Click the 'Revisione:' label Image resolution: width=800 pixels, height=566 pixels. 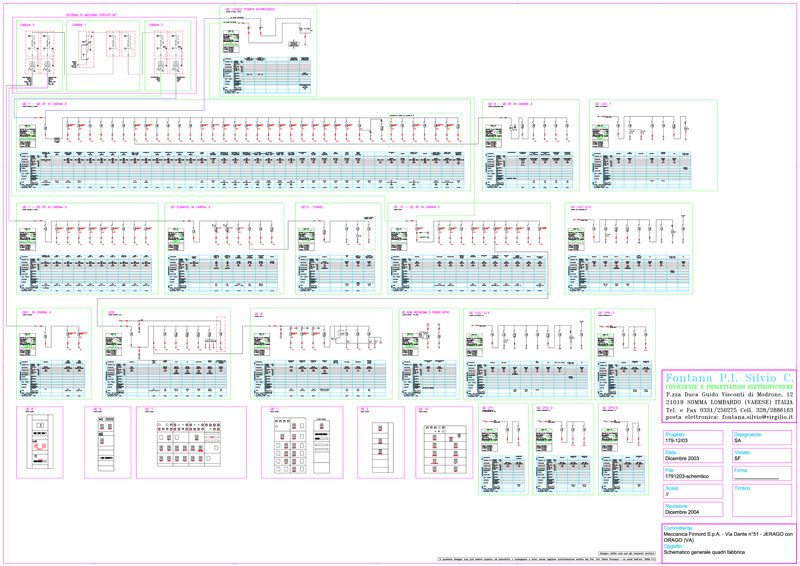coord(677,506)
